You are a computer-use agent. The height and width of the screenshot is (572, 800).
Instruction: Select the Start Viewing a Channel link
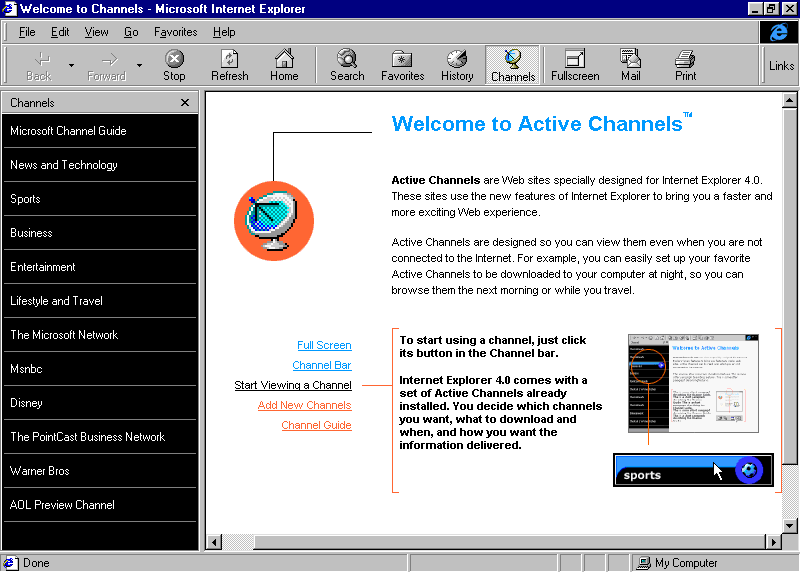click(293, 385)
